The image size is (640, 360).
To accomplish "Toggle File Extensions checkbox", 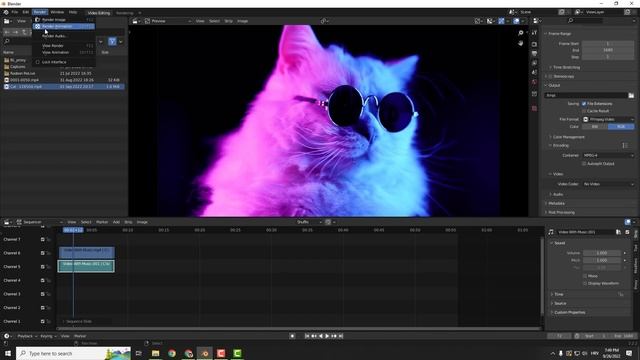I will coord(584,104).
